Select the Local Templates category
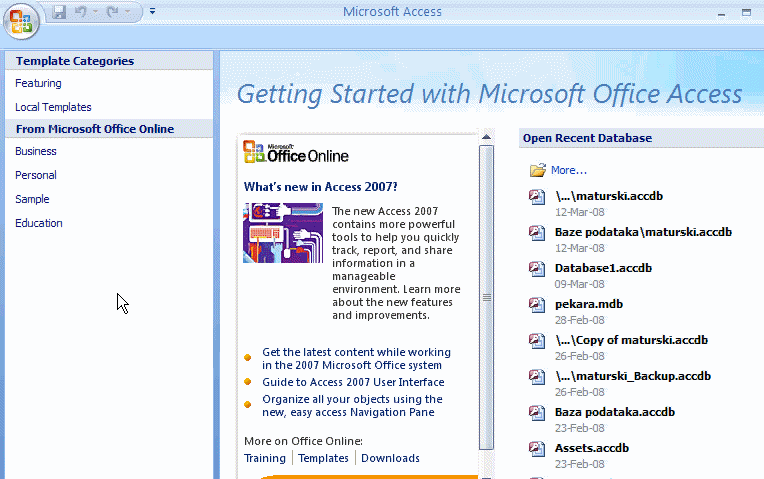The image size is (764, 479). coord(53,107)
